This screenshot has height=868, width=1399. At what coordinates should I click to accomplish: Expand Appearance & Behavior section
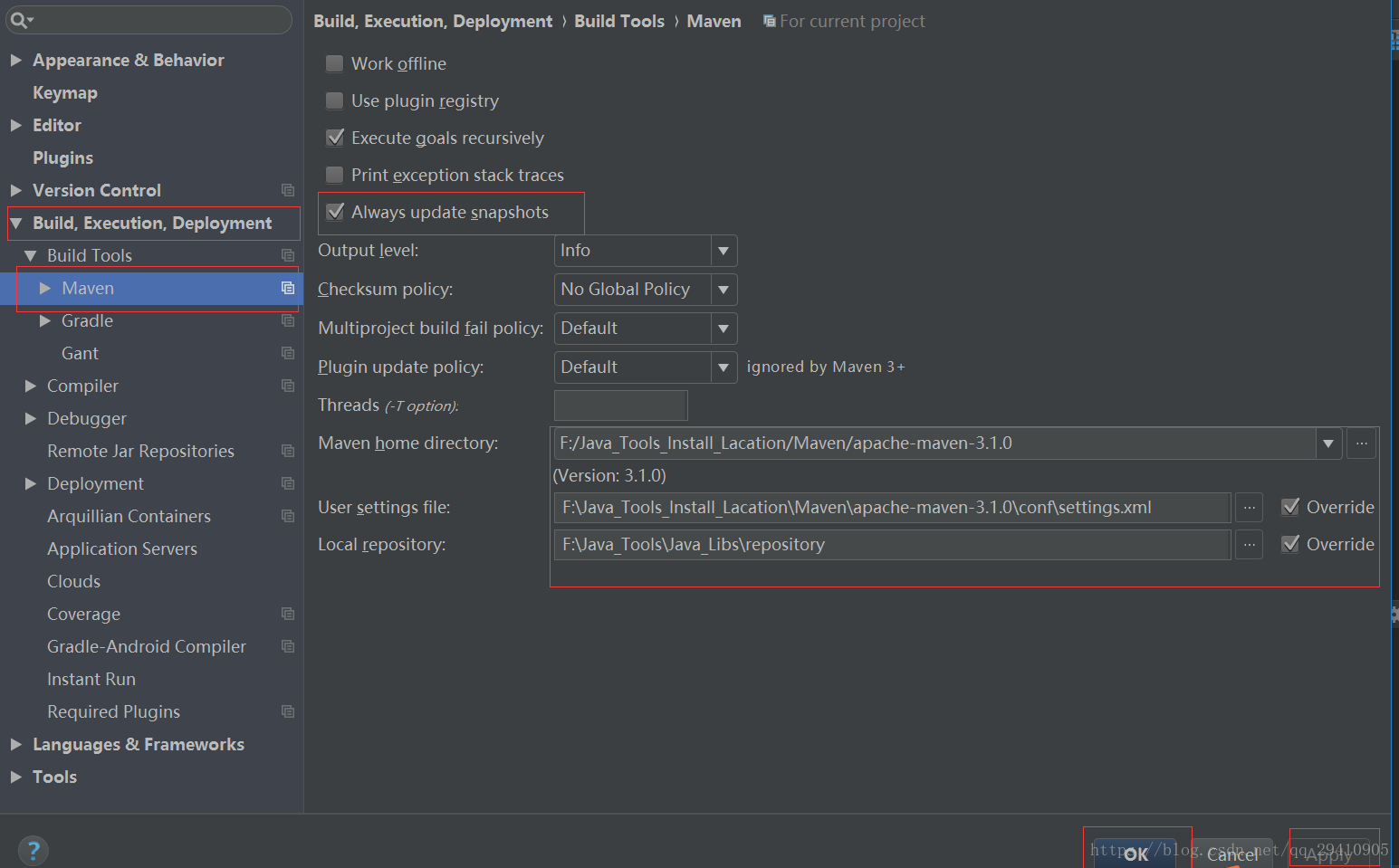click(x=16, y=60)
